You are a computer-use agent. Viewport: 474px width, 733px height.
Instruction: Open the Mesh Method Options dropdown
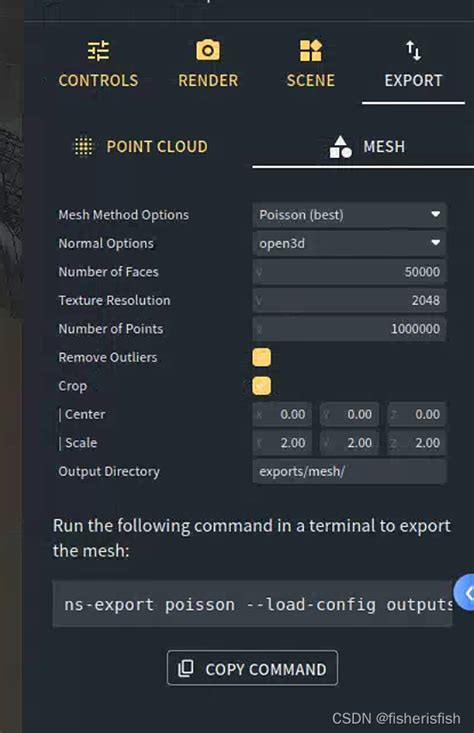349,215
